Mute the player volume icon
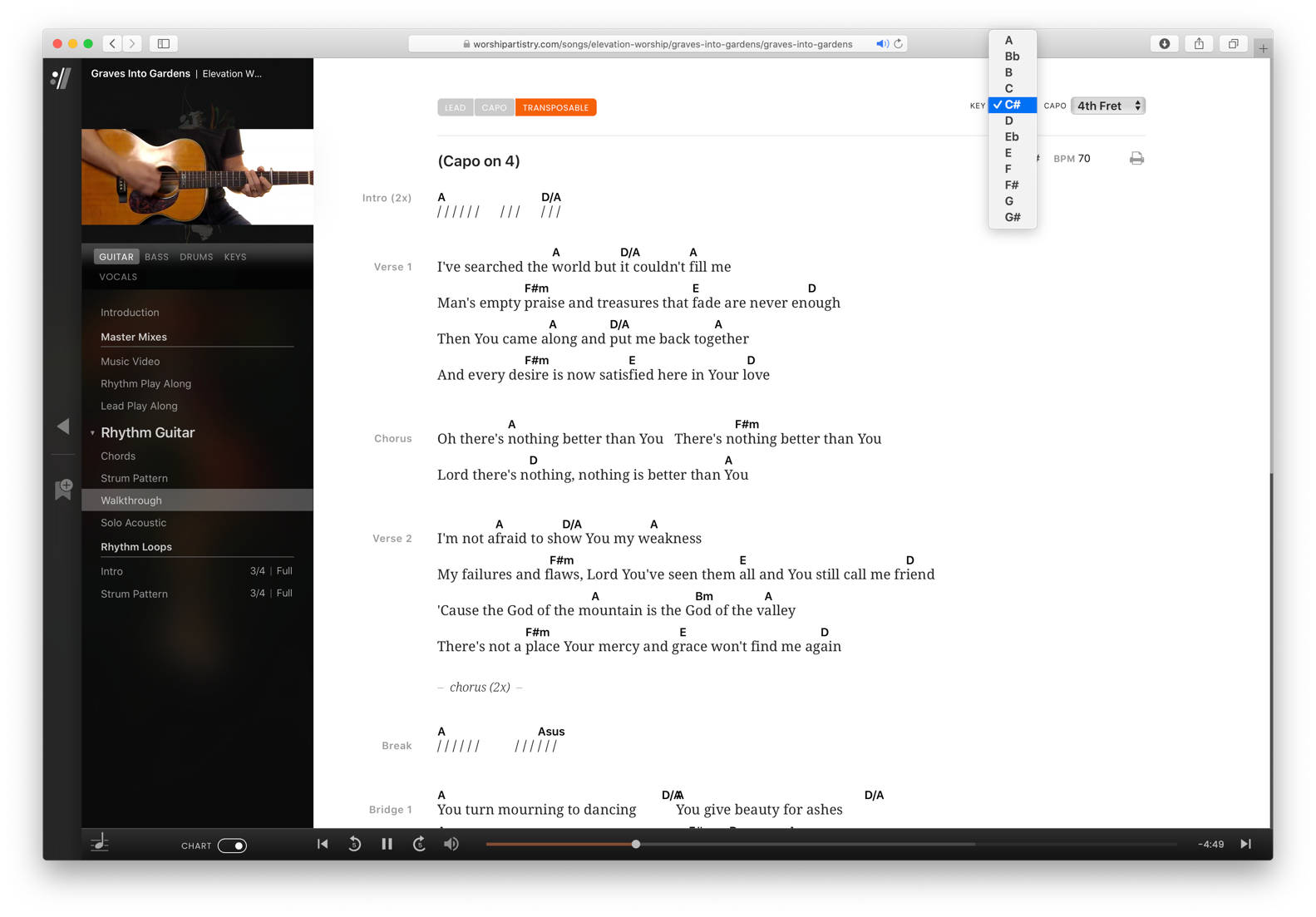The image size is (1316, 917). [451, 844]
